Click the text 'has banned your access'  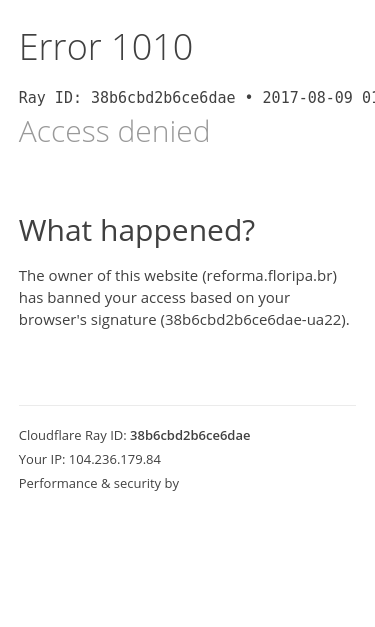[x=102, y=298]
